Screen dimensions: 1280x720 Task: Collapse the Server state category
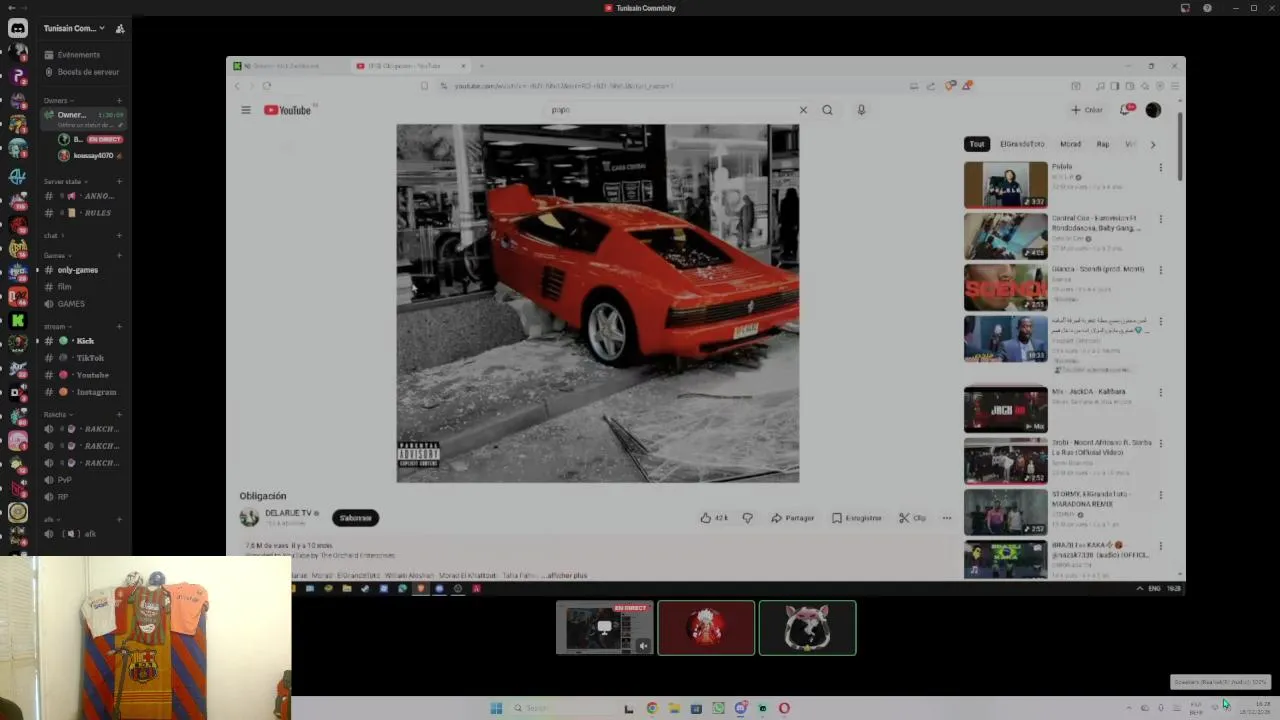click(65, 182)
